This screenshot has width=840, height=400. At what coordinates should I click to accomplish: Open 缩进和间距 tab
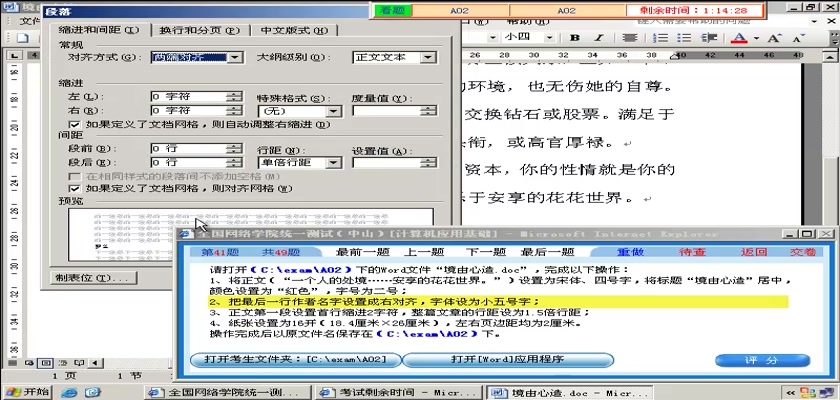[99, 30]
